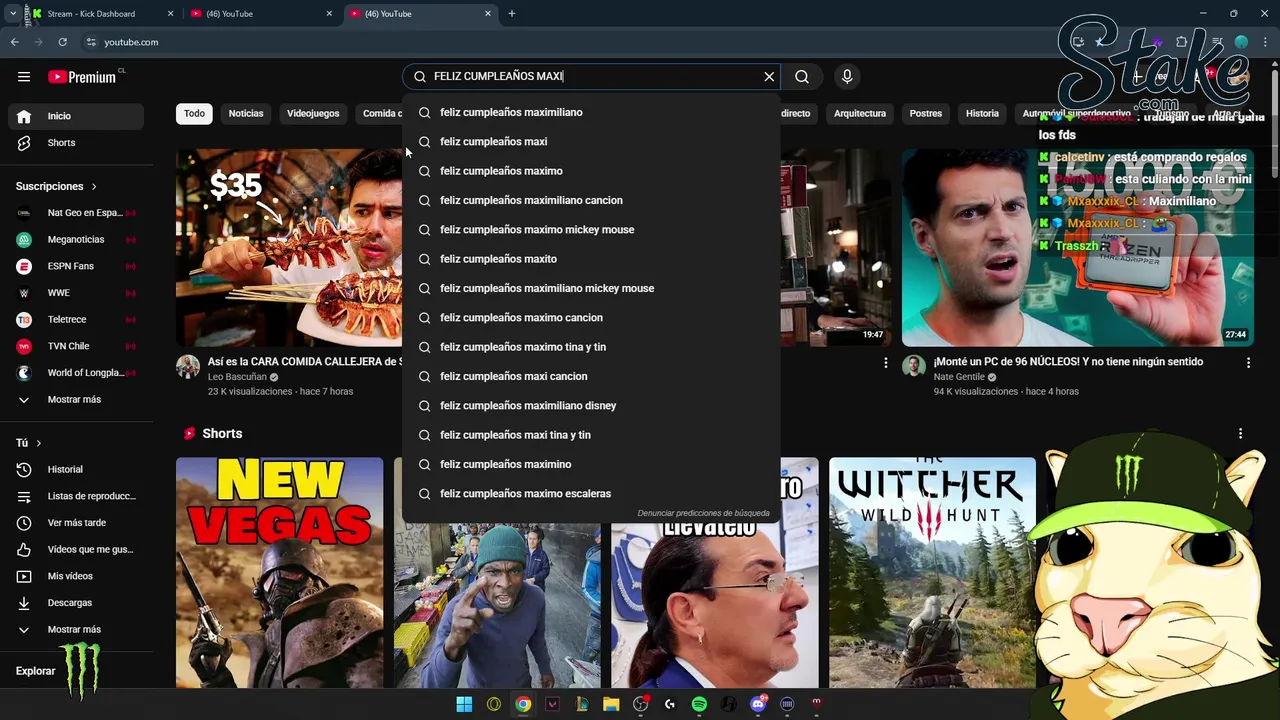Pick 'feliz cumpleaños maximo escaleras' suggestion
Viewport: 1280px width, 720px height.
(590, 494)
